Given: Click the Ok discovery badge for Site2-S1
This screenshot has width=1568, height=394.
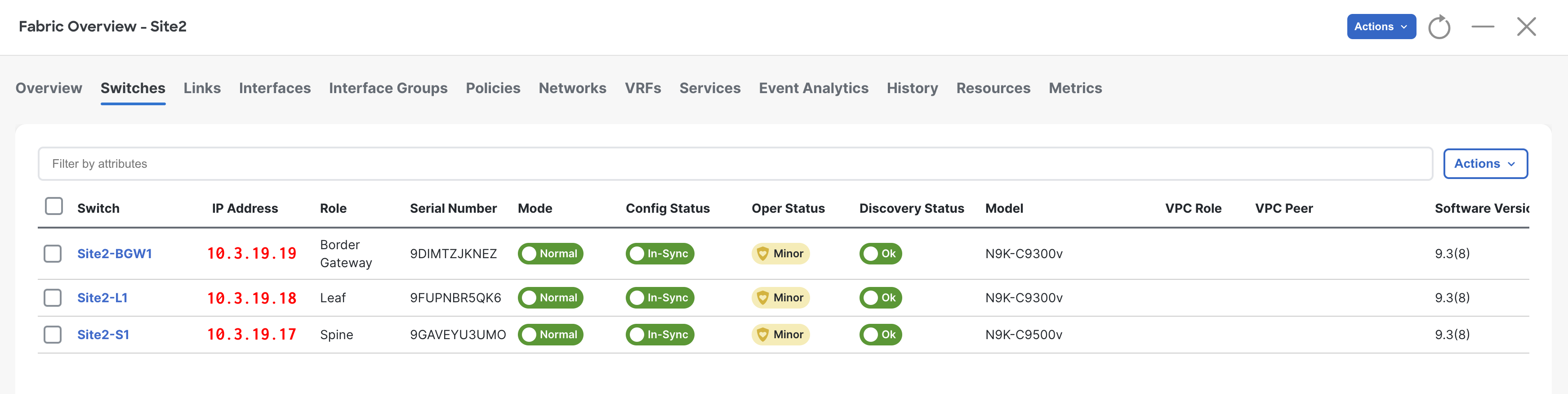Looking at the screenshot, I should click(x=880, y=334).
